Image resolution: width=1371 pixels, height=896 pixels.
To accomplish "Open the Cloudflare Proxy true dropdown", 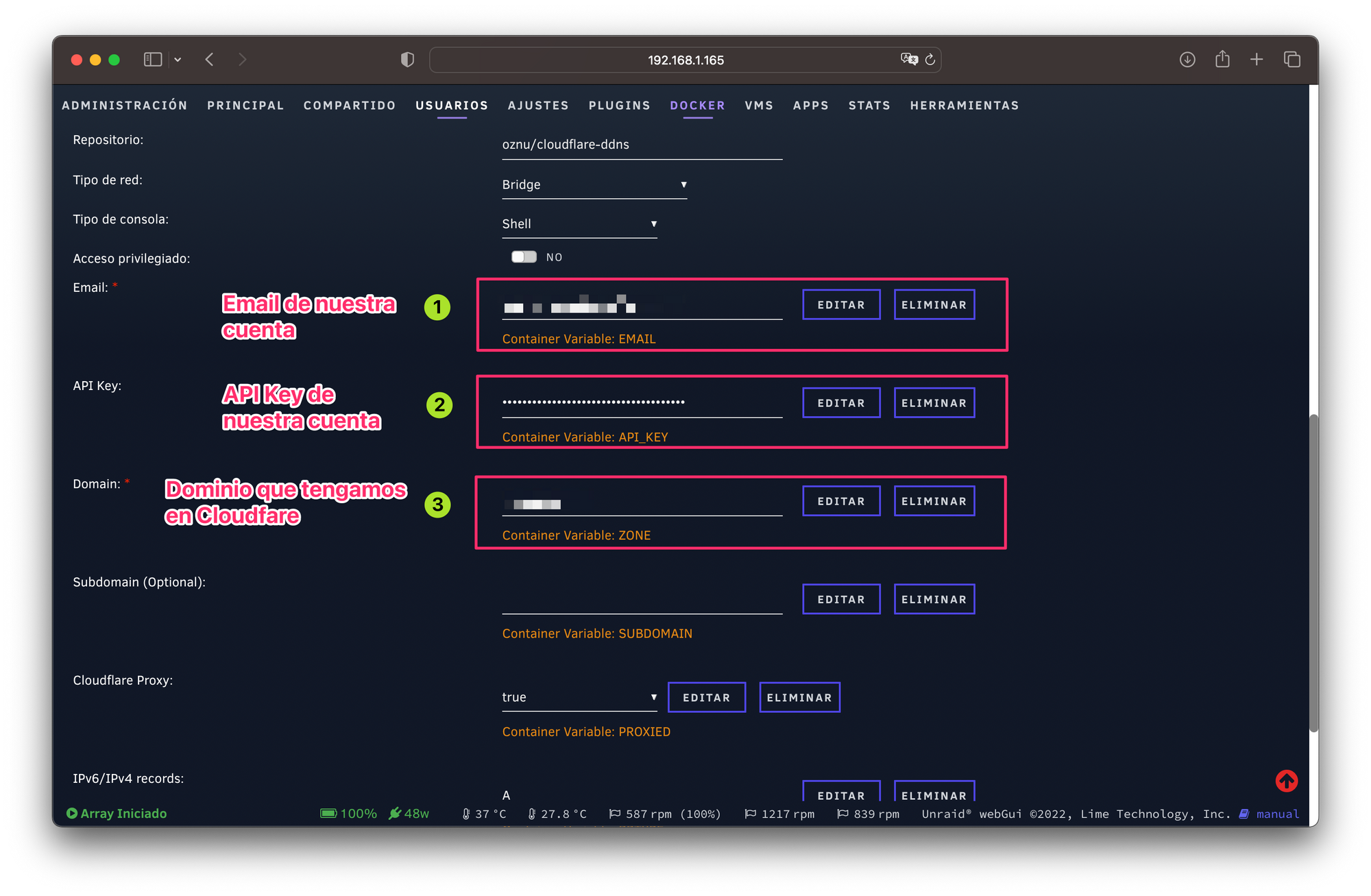I will point(579,697).
